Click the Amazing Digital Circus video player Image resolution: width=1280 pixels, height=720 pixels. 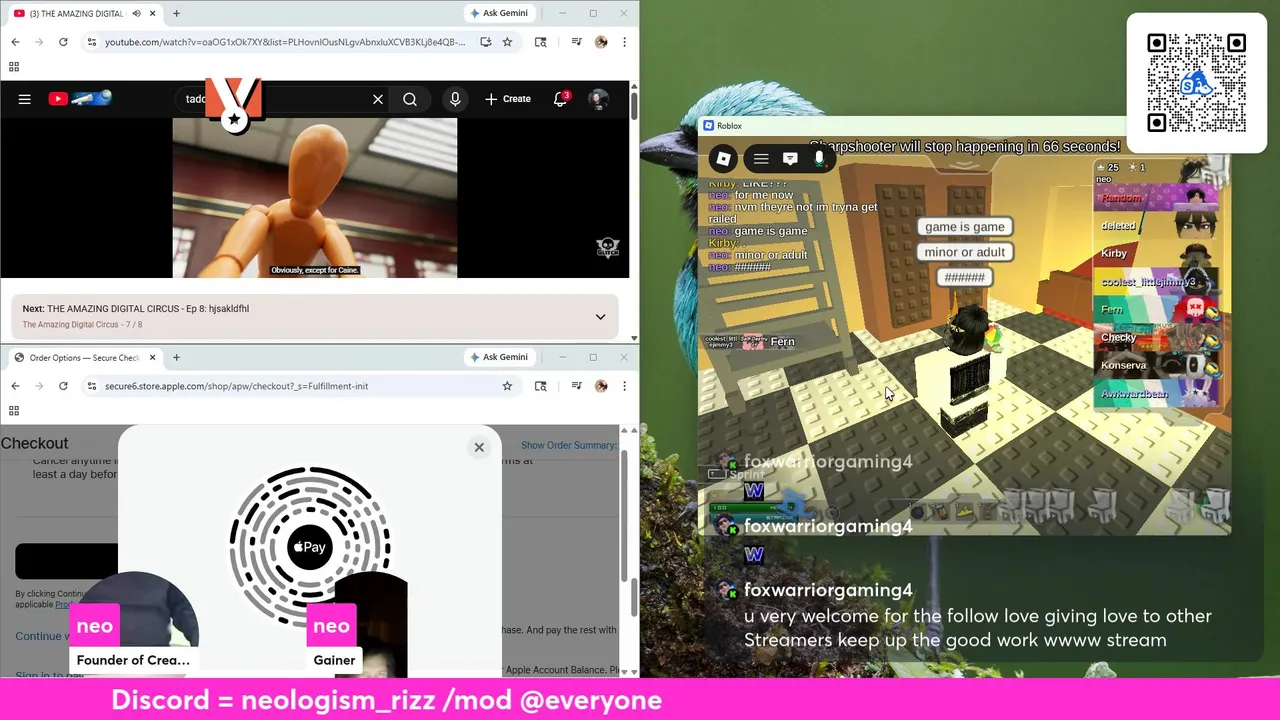click(x=315, y=198)
